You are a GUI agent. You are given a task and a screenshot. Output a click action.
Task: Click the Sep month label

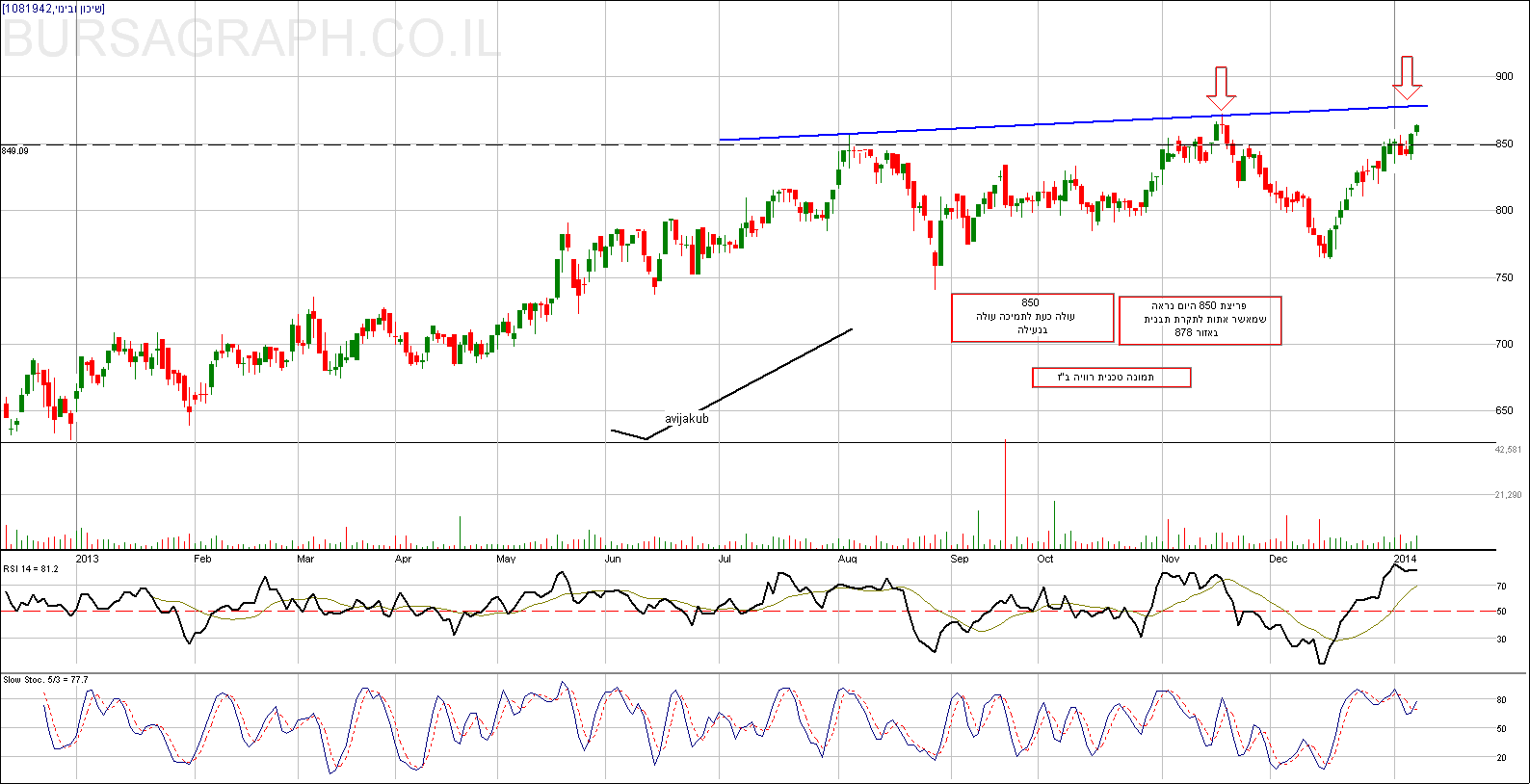(x=960, y=559)
